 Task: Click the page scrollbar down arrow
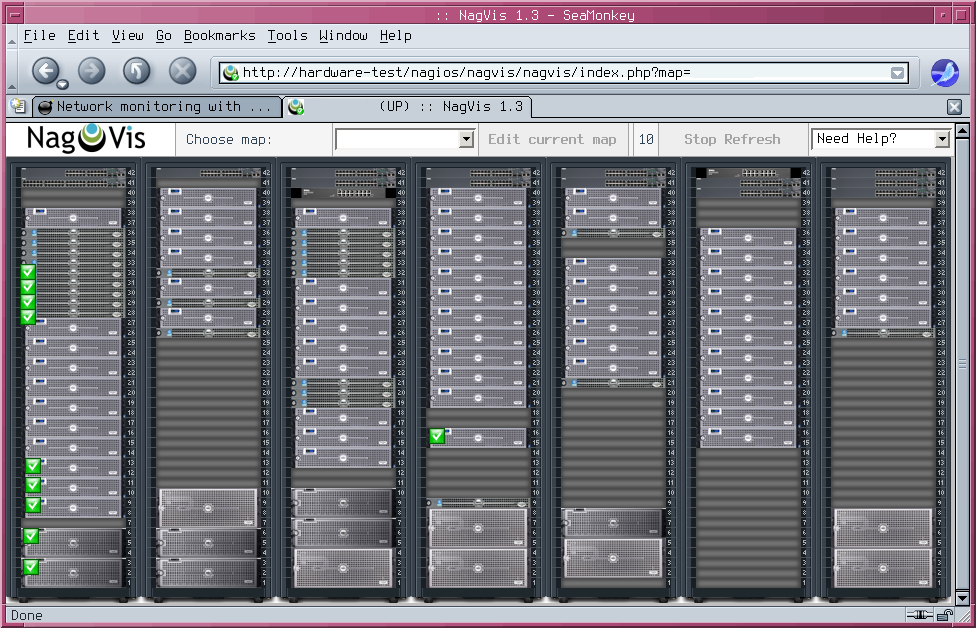coord(962,598)
